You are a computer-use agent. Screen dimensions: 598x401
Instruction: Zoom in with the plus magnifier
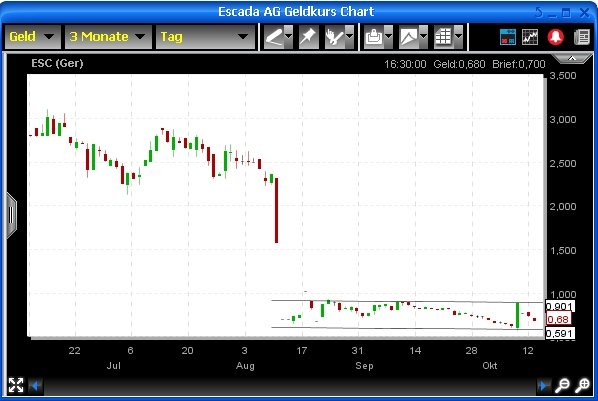[x=582, y=385]
